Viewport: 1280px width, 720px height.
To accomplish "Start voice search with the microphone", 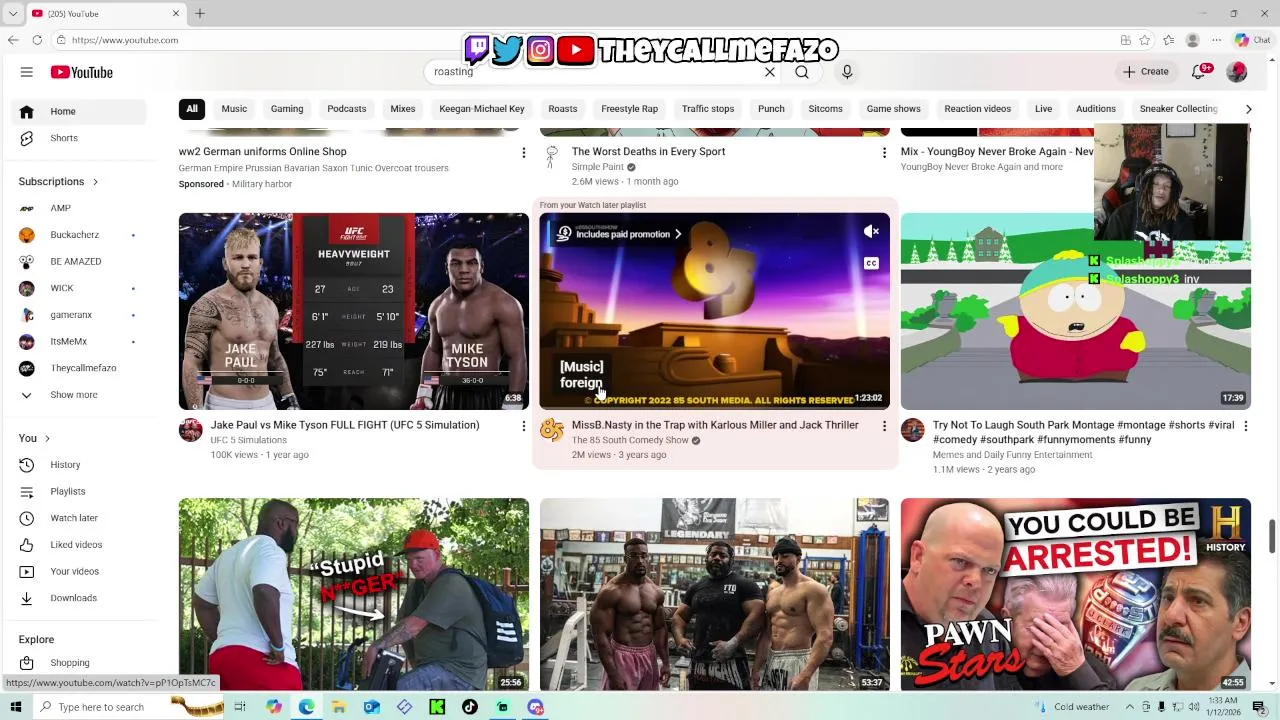I will (x=847, y=72).
